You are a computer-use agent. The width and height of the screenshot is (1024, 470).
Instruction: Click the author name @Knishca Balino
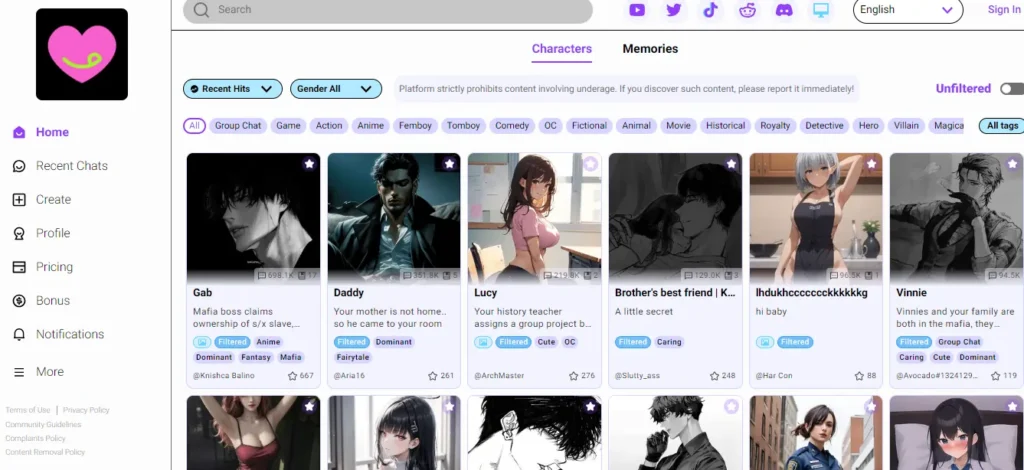(x=224, y=376)
